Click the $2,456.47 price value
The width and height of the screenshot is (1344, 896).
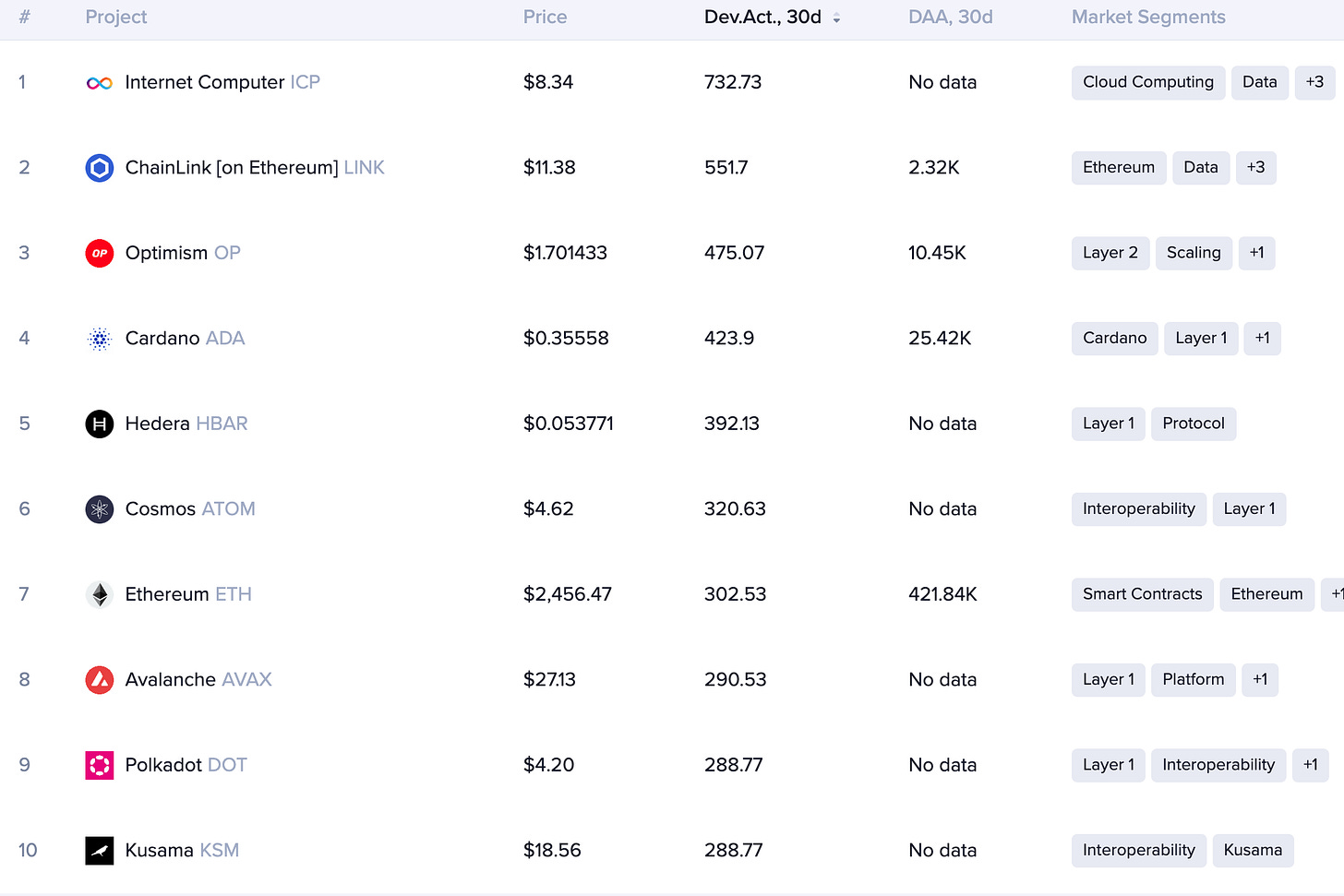(x=568, y=594)
